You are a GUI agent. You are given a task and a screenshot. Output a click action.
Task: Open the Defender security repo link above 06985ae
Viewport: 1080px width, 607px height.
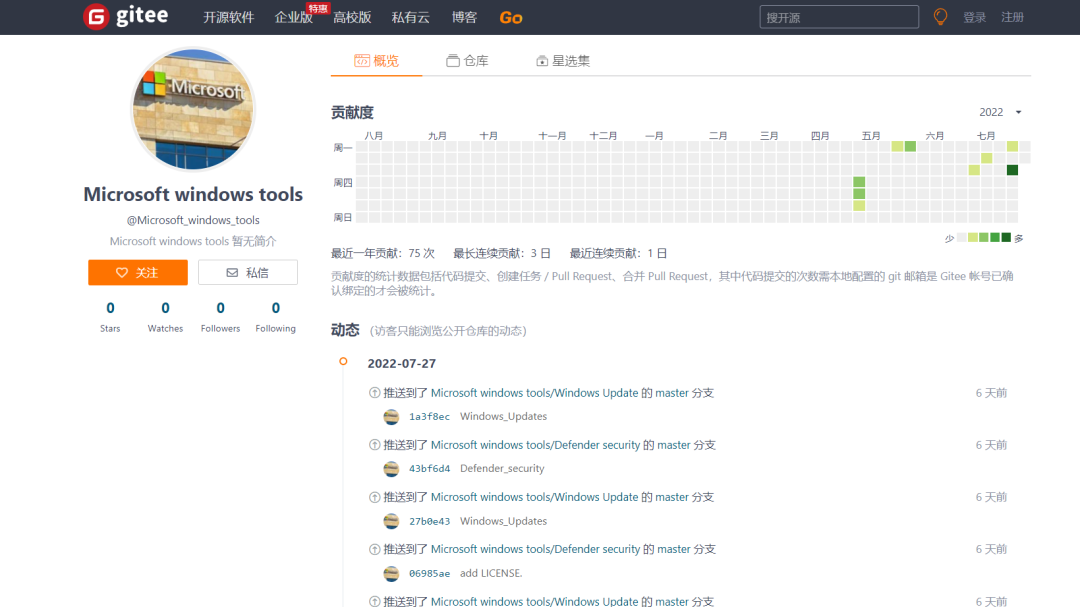click(535, 549)
